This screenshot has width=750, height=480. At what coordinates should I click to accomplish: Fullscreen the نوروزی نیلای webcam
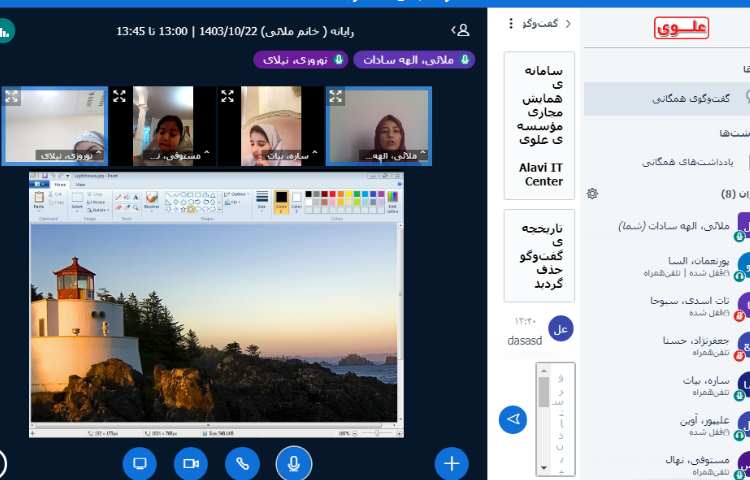tap(12, 96)
